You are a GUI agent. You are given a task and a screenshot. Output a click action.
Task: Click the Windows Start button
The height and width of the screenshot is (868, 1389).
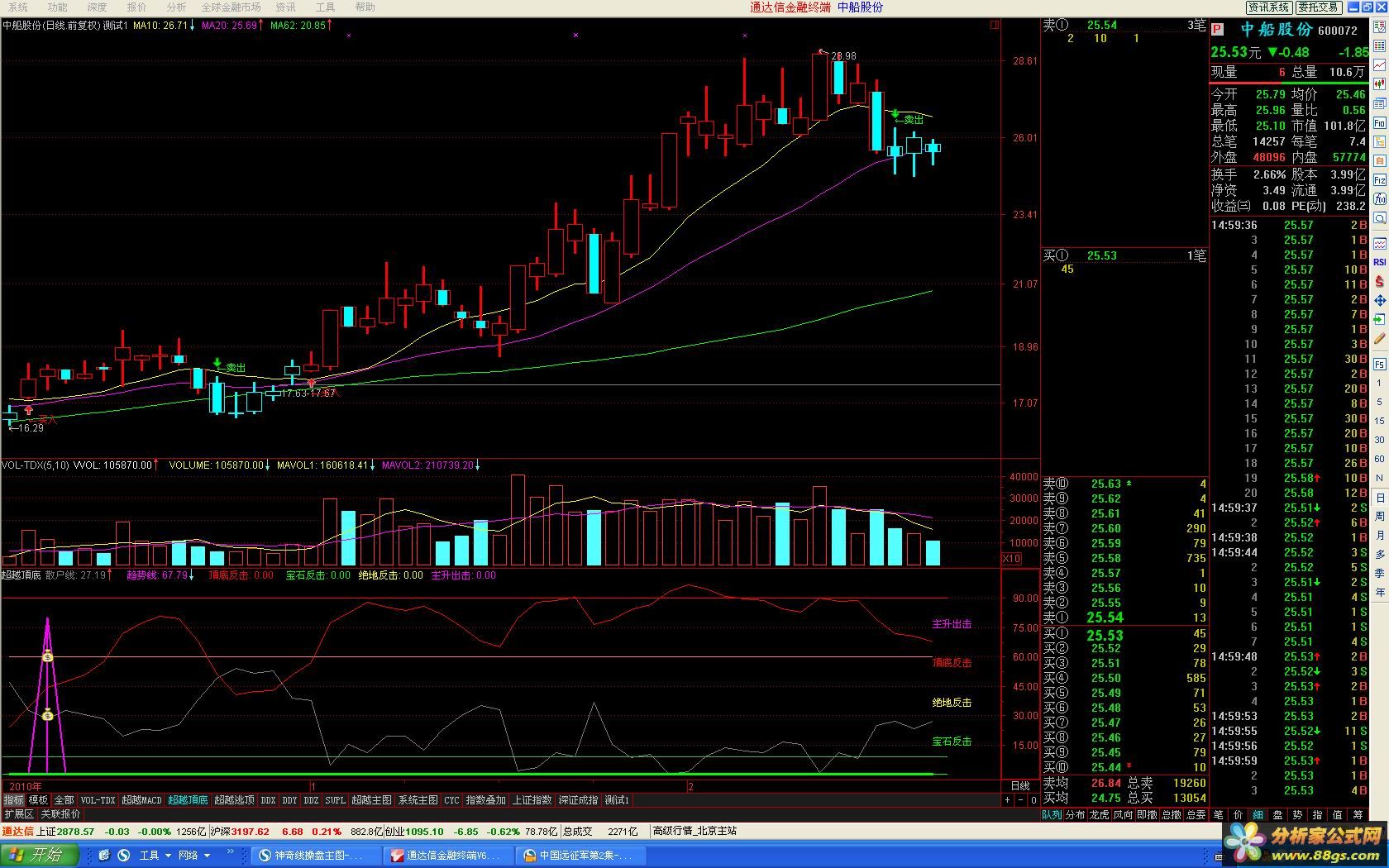40,855
